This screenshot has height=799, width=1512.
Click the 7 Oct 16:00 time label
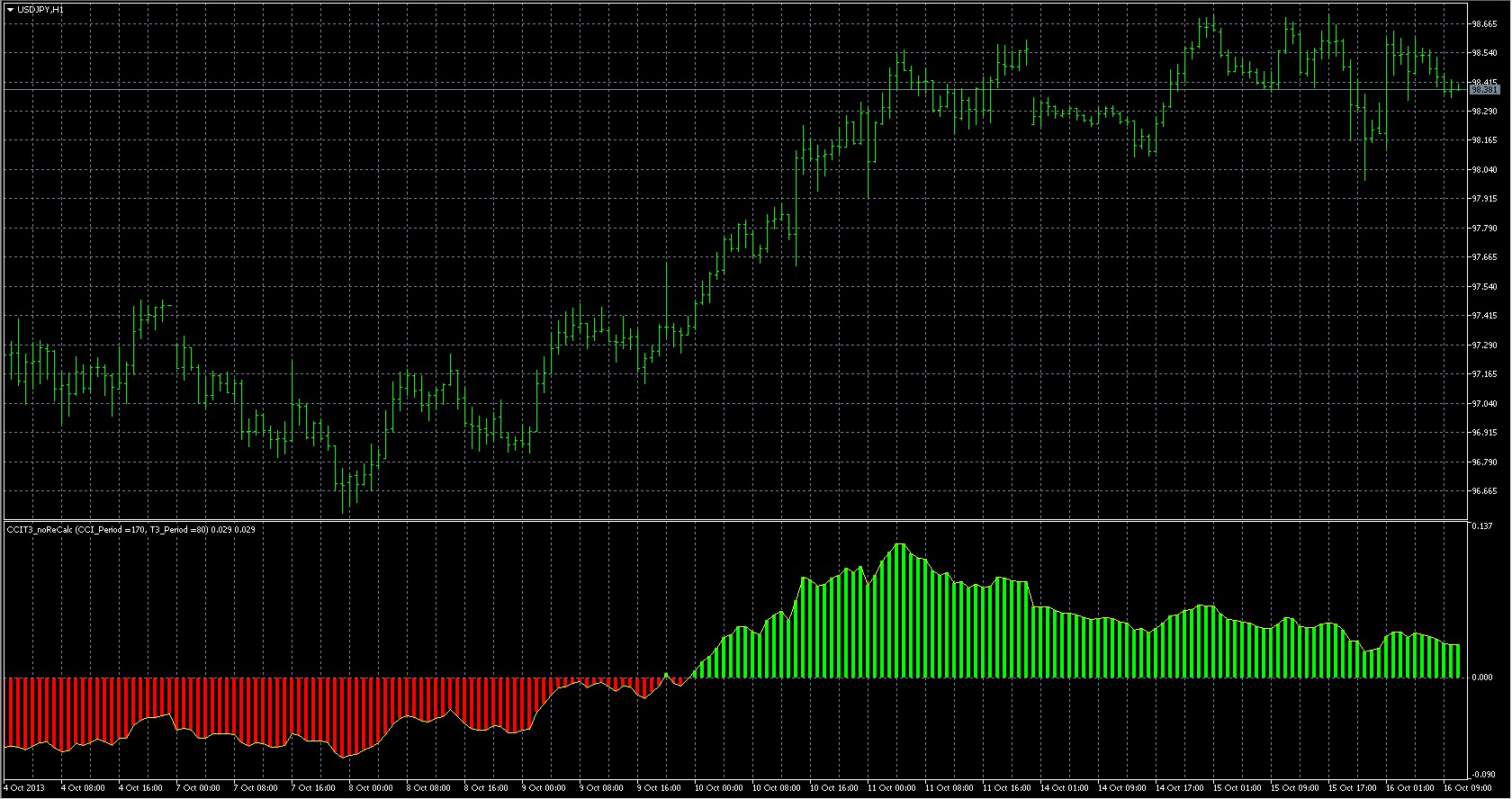[x=312, y=788]
